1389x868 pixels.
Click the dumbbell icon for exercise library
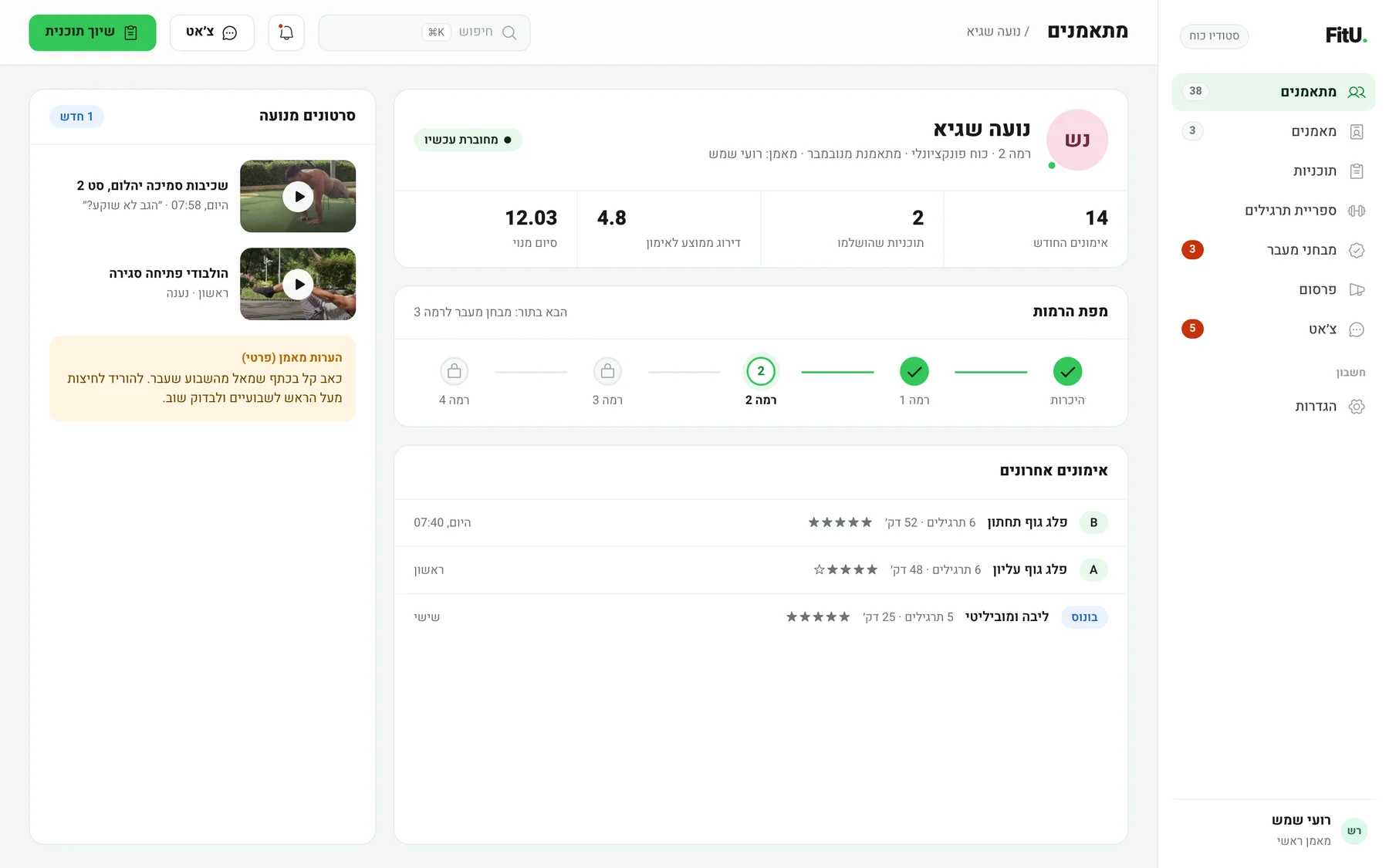pyautogui.click(x=1357, y=211)
